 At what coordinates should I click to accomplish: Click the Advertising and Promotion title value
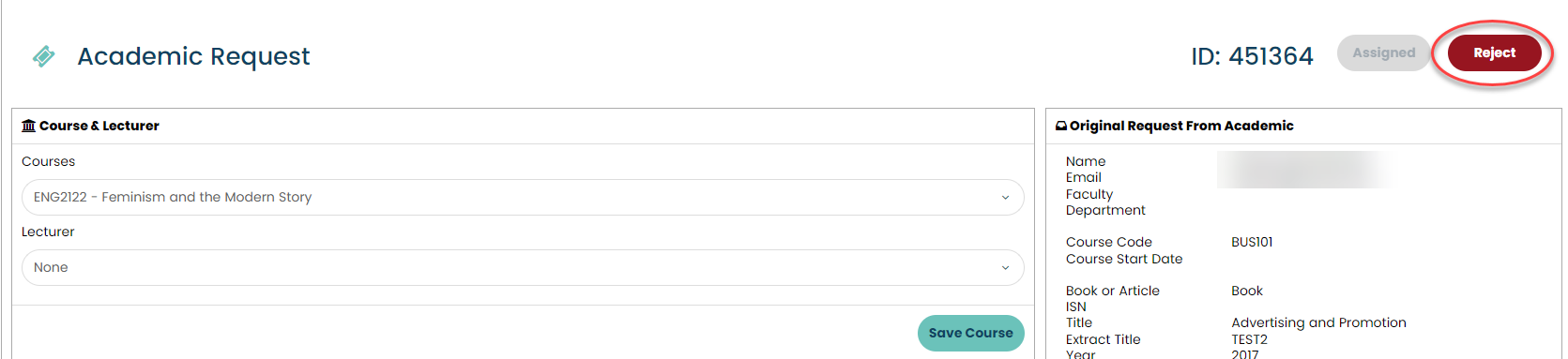[x=1318, y=322]
